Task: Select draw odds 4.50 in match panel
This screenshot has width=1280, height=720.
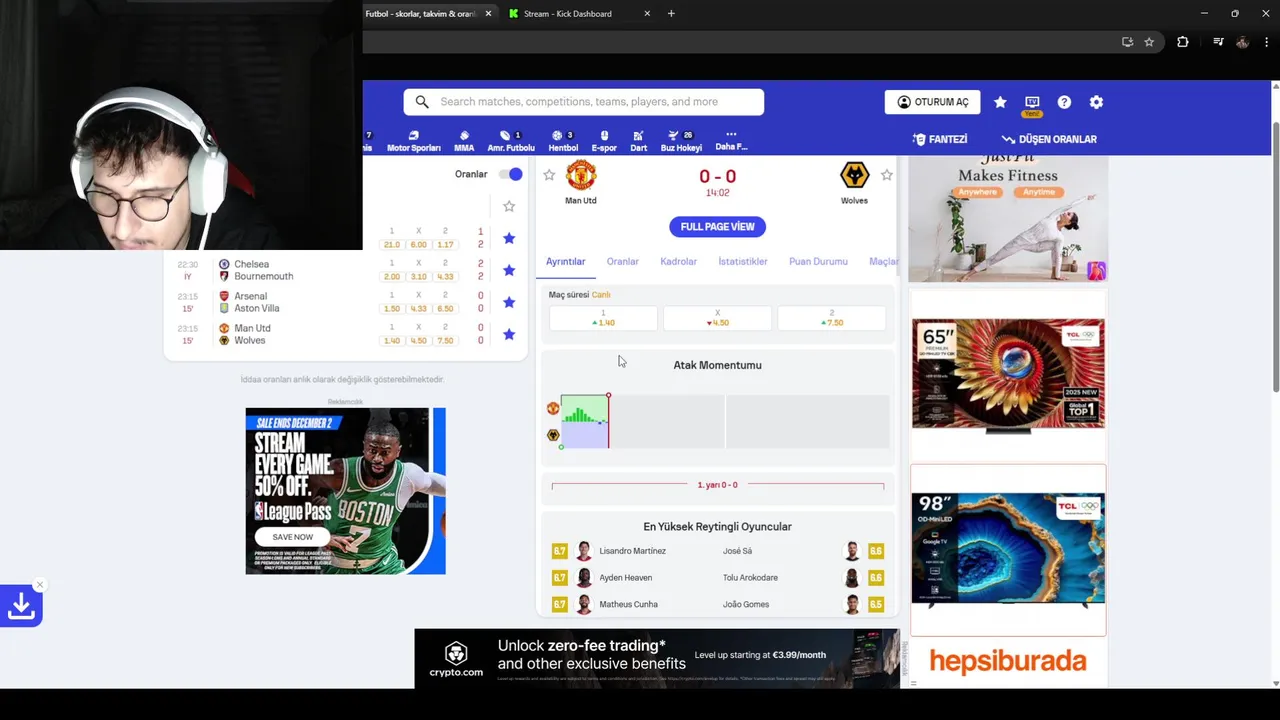Action: 717,318
